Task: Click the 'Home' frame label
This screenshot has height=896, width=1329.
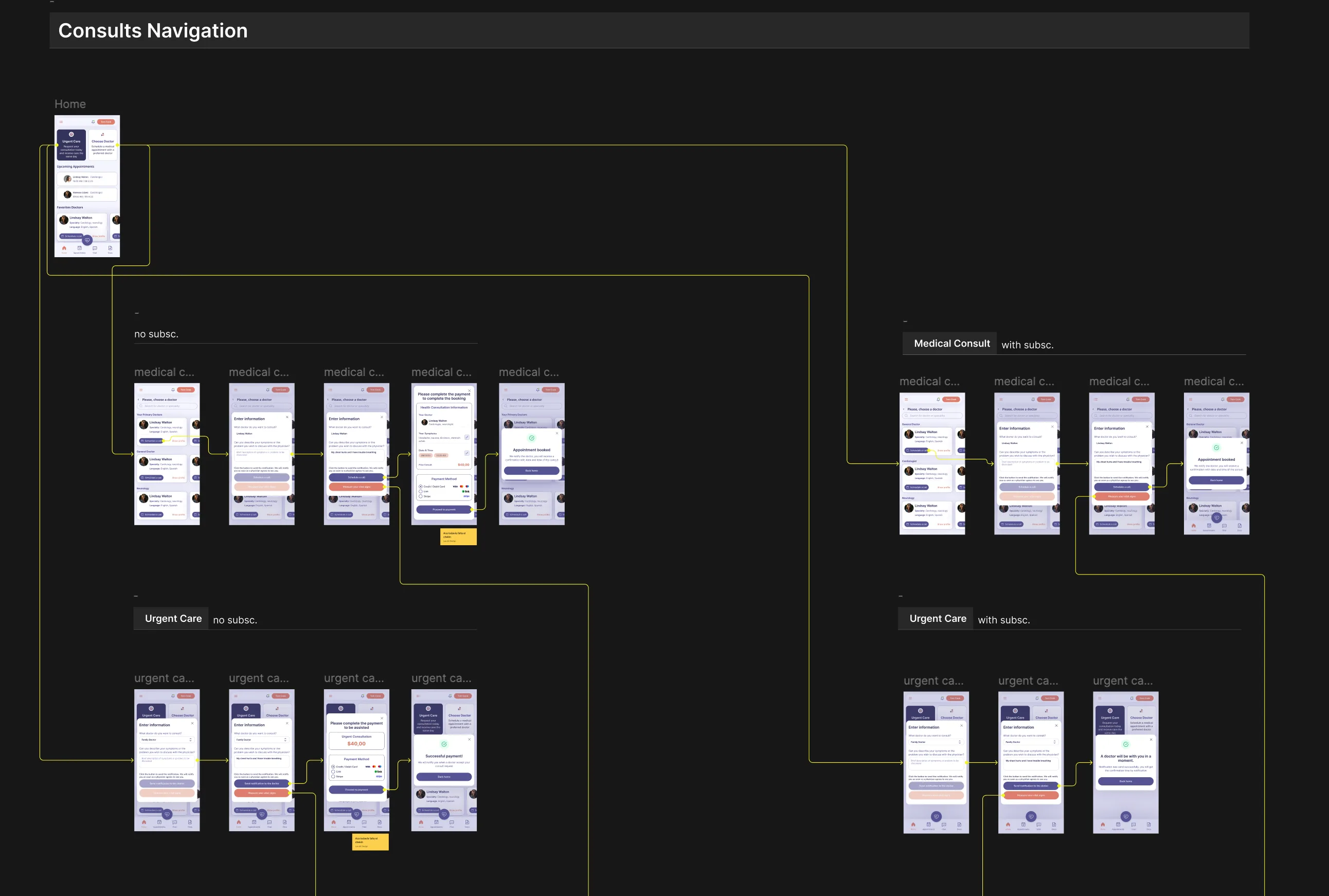Action: point(70,104)
